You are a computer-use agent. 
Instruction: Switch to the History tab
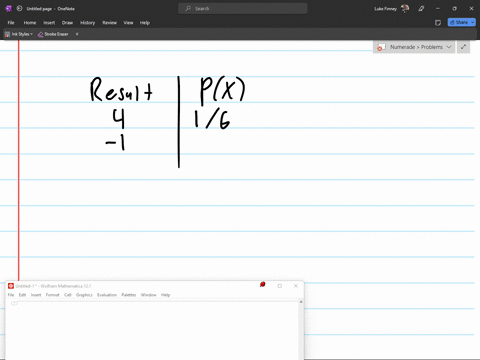click(x=87, y=23)
